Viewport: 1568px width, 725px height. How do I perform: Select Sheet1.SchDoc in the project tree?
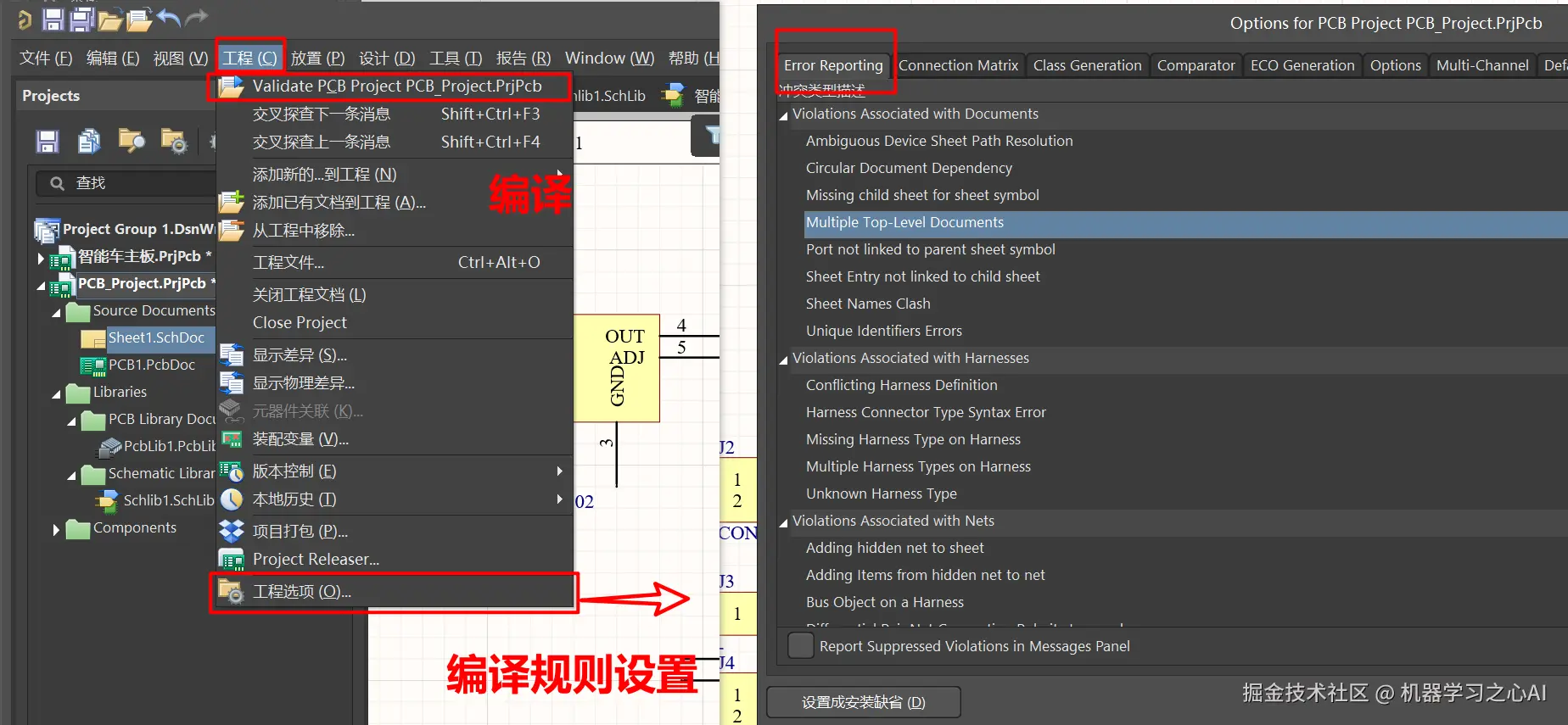(x=156, y=337)
